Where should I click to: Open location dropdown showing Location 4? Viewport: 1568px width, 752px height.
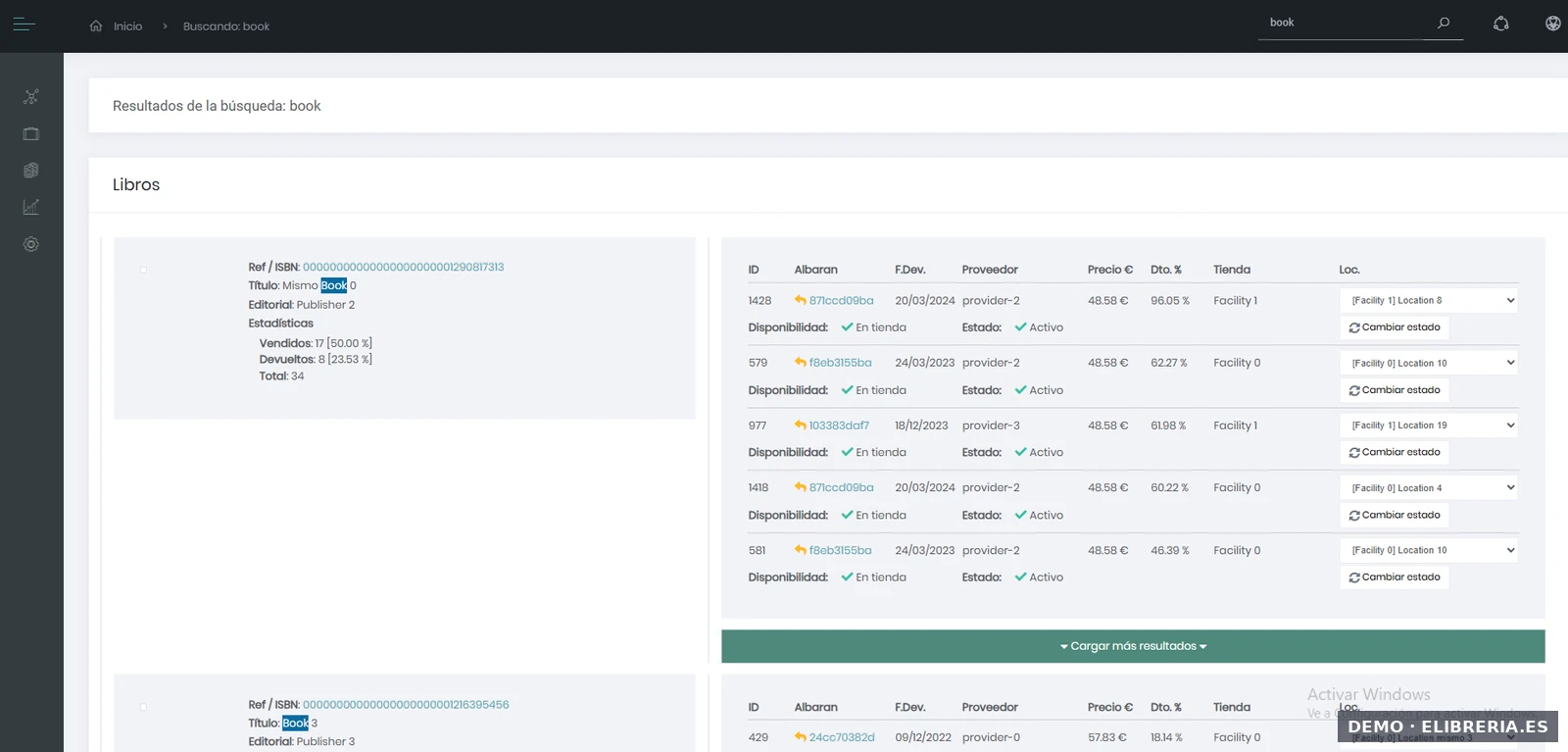click(1428, 488)
